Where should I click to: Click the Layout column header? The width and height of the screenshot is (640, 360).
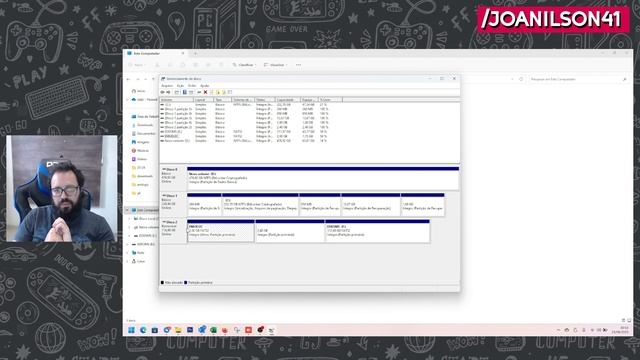click(204, 100)
